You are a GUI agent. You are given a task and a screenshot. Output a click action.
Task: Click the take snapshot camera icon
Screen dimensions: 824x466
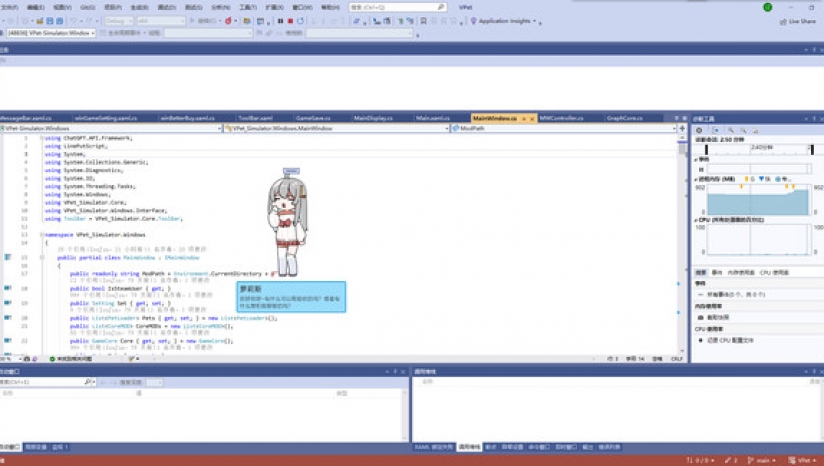[x=700, y=317]
